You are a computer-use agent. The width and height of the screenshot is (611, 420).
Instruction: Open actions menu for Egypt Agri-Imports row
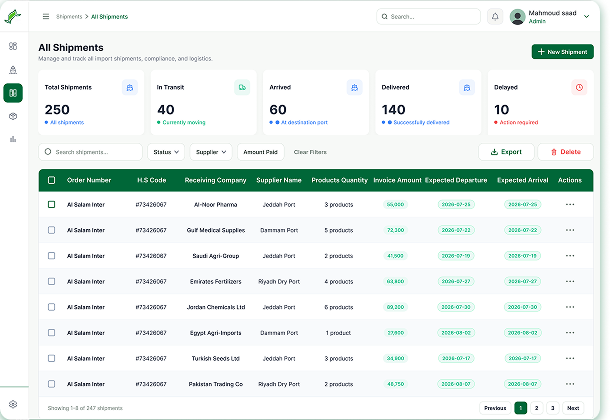[x=570, y=333]
